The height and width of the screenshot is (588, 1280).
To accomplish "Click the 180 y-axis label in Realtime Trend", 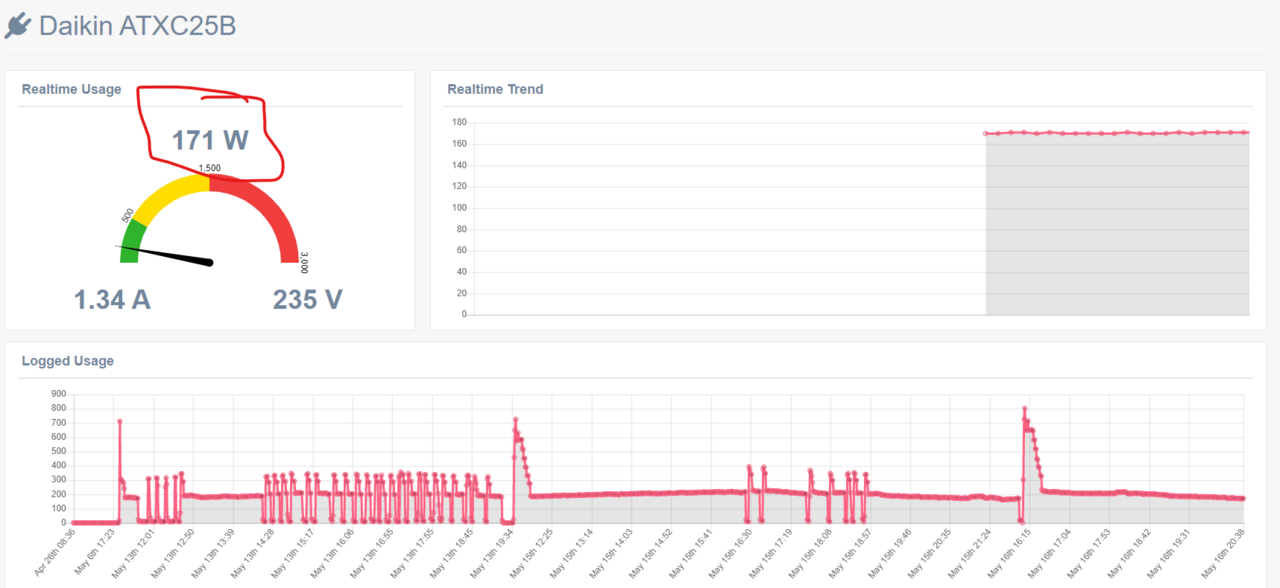I will [459, 123].
